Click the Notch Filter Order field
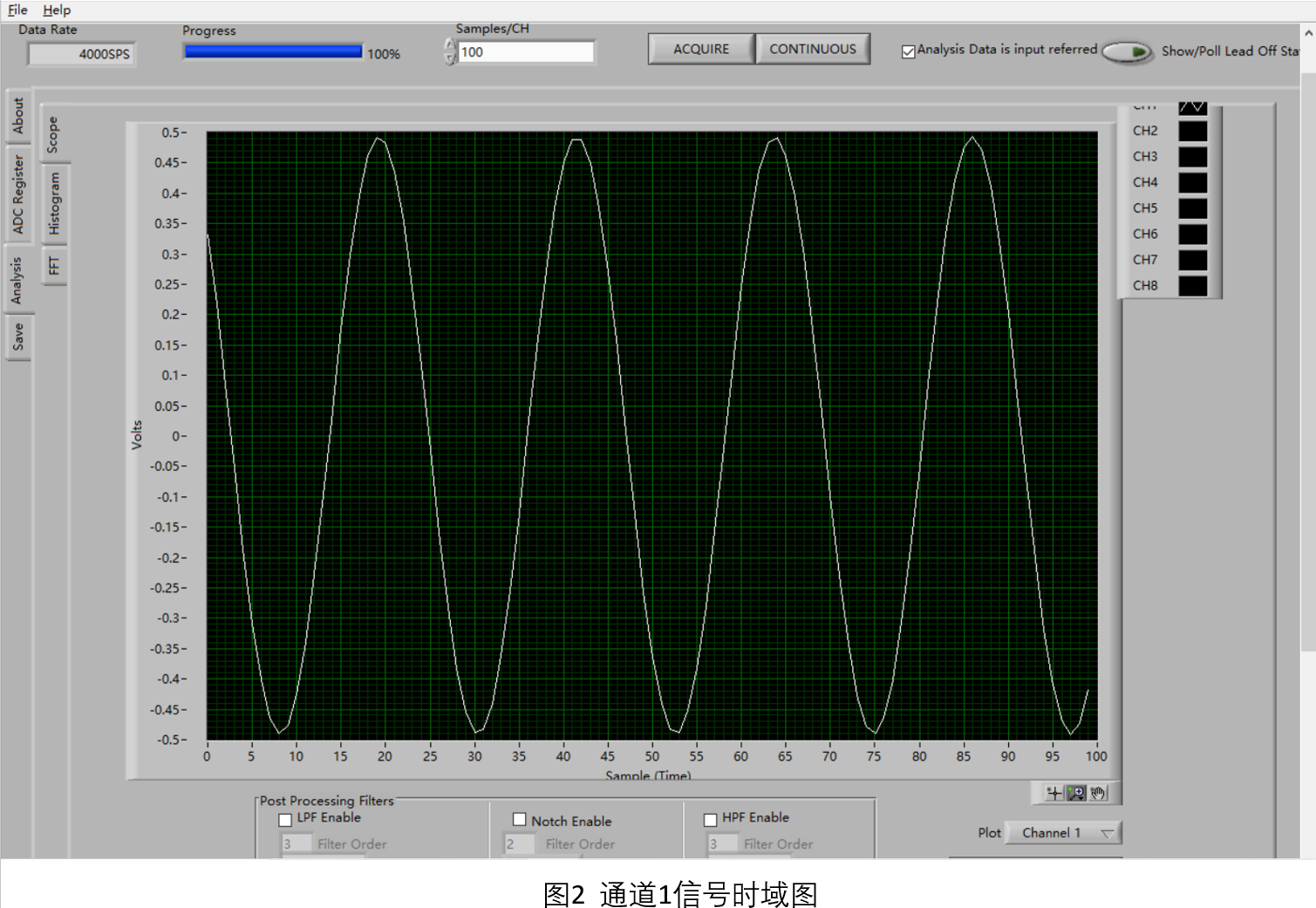 [x=519, y=843]
